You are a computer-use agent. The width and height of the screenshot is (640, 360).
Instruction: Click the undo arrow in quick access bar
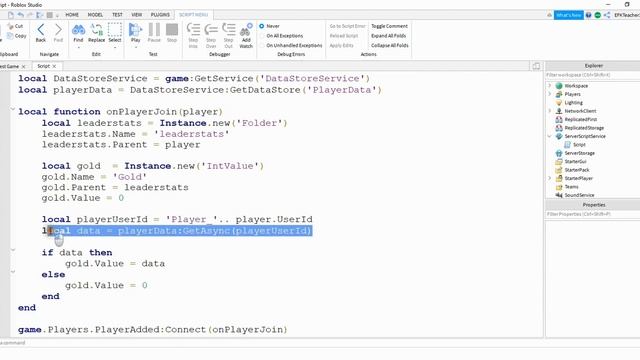click(x=20, y=15)
